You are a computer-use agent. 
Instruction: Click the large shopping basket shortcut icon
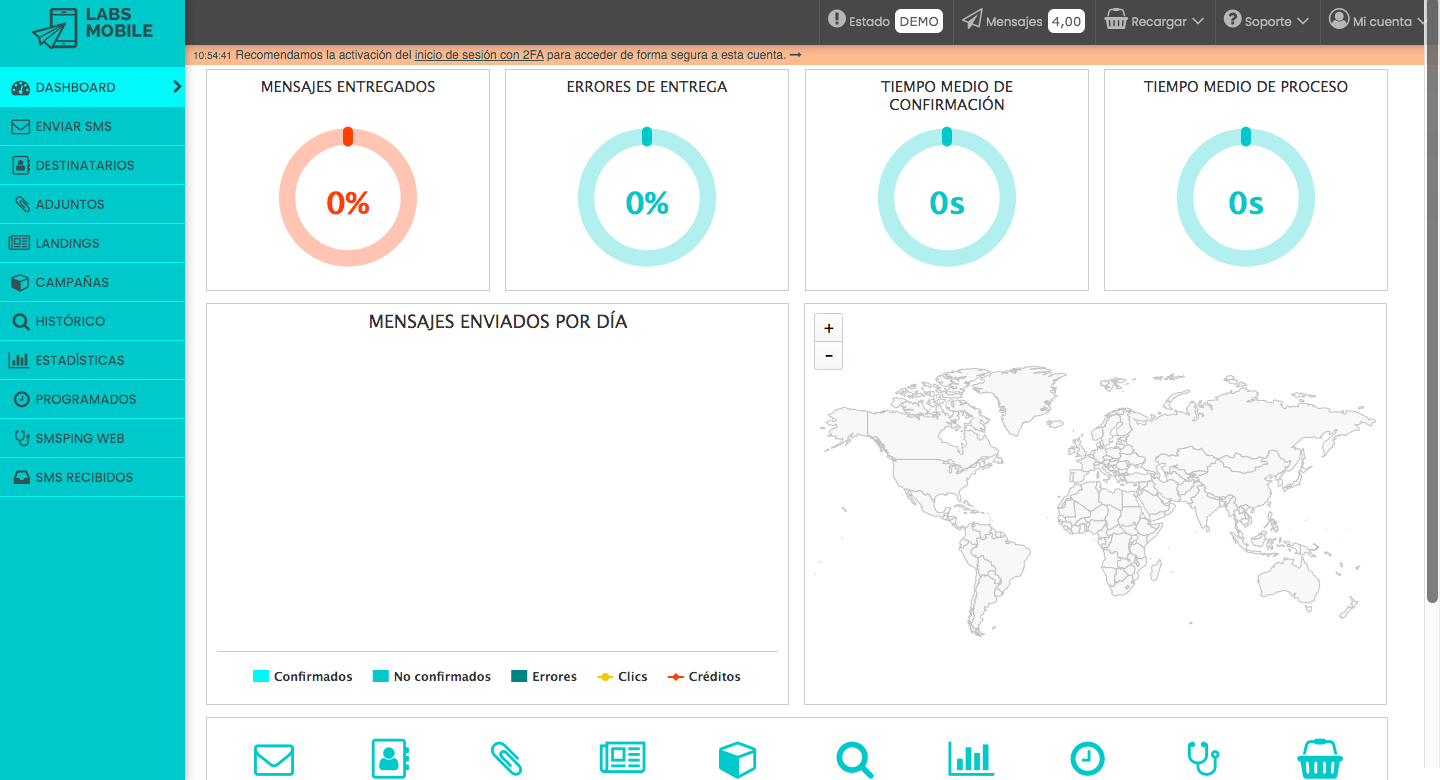[1320, 760]
